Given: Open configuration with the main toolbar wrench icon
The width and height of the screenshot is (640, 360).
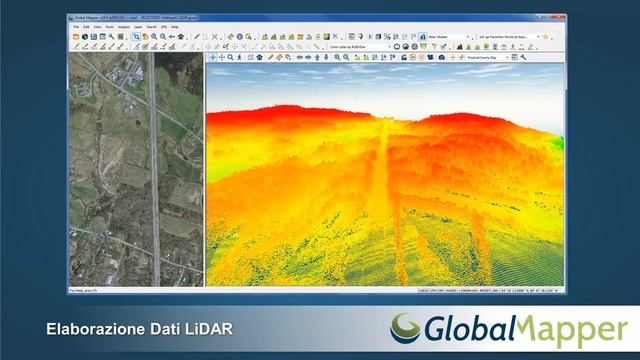Looking at the screenshot, I should click(111, 37).
